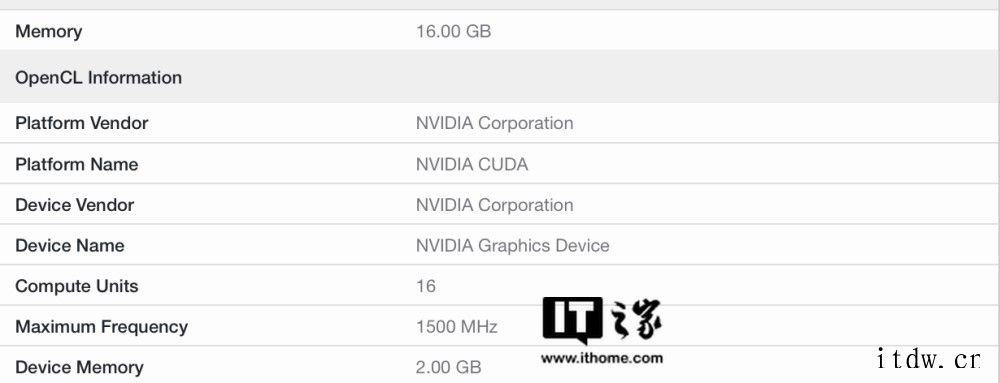Click the Device Name label
This screenshot has height=383, width=1000.
(x=70, y=245)
